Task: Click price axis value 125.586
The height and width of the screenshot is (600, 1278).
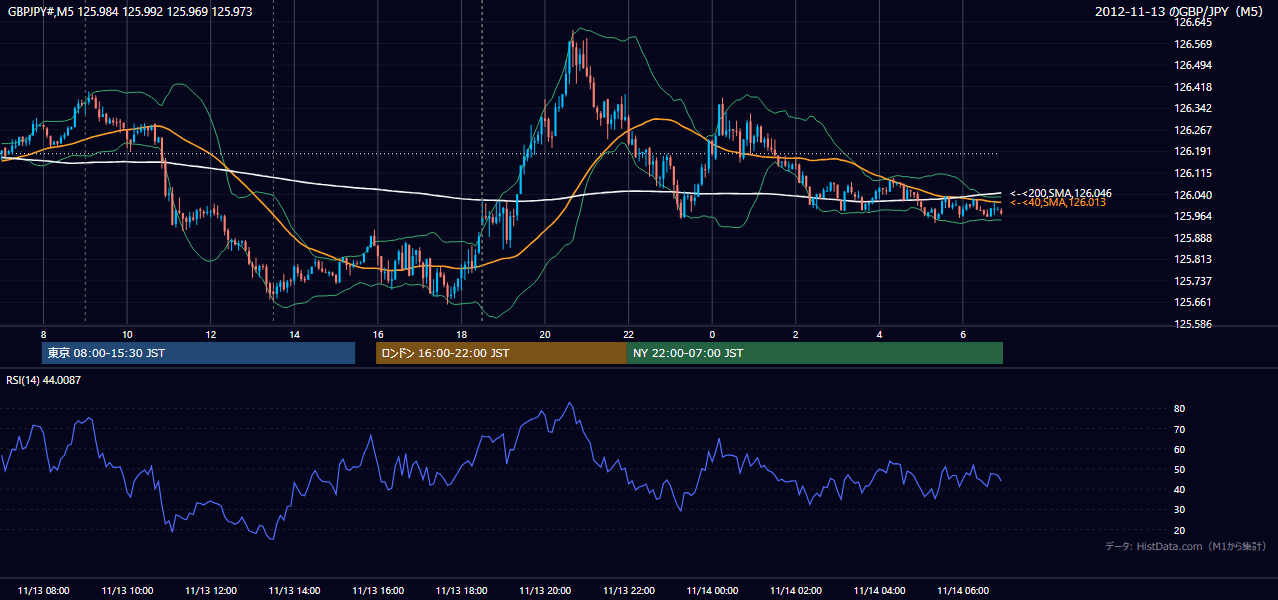Action: point(1193,325)
